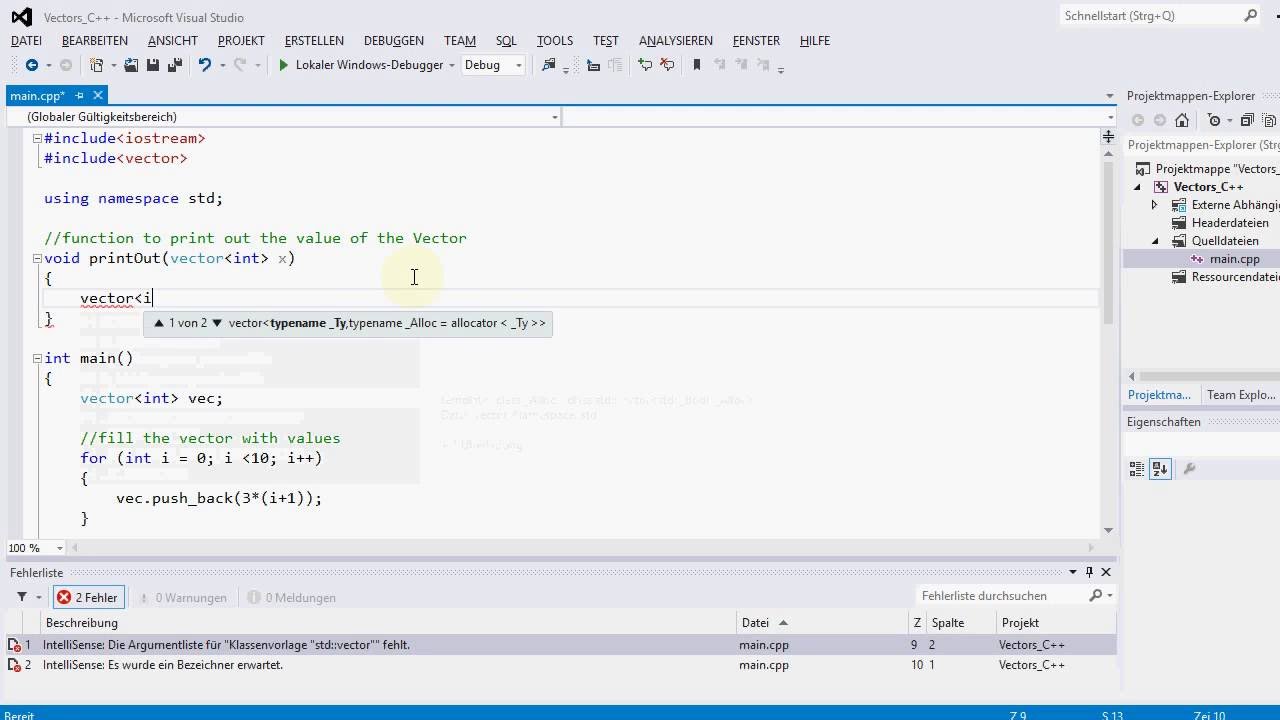The height and width of the screenshot is (720, 1280).
Task: Click the navigate backward arrow icon
Action: tap(32, 65)
